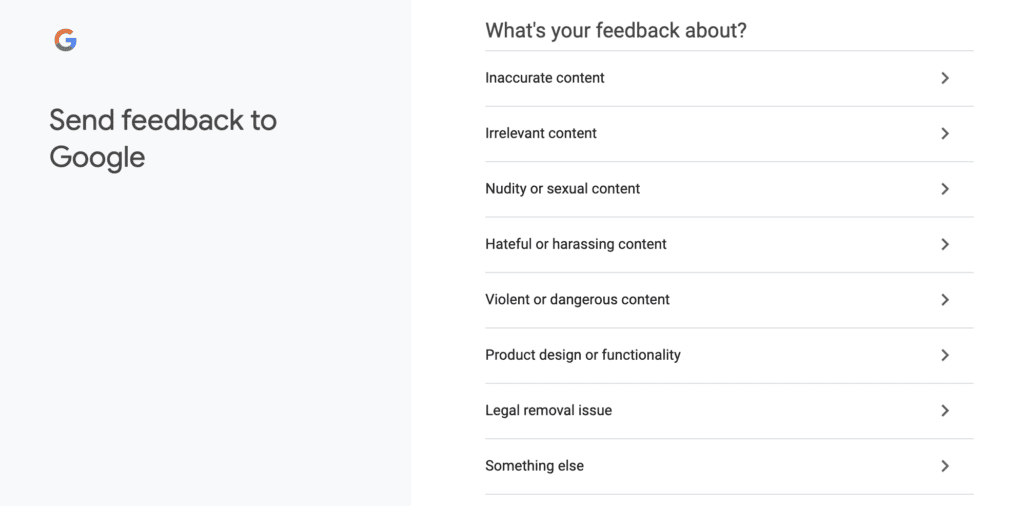The width and height of the screenshot is (1024, 506).
Task: Expand Hateful or harassing content option
Action: (x=729, y=245)
